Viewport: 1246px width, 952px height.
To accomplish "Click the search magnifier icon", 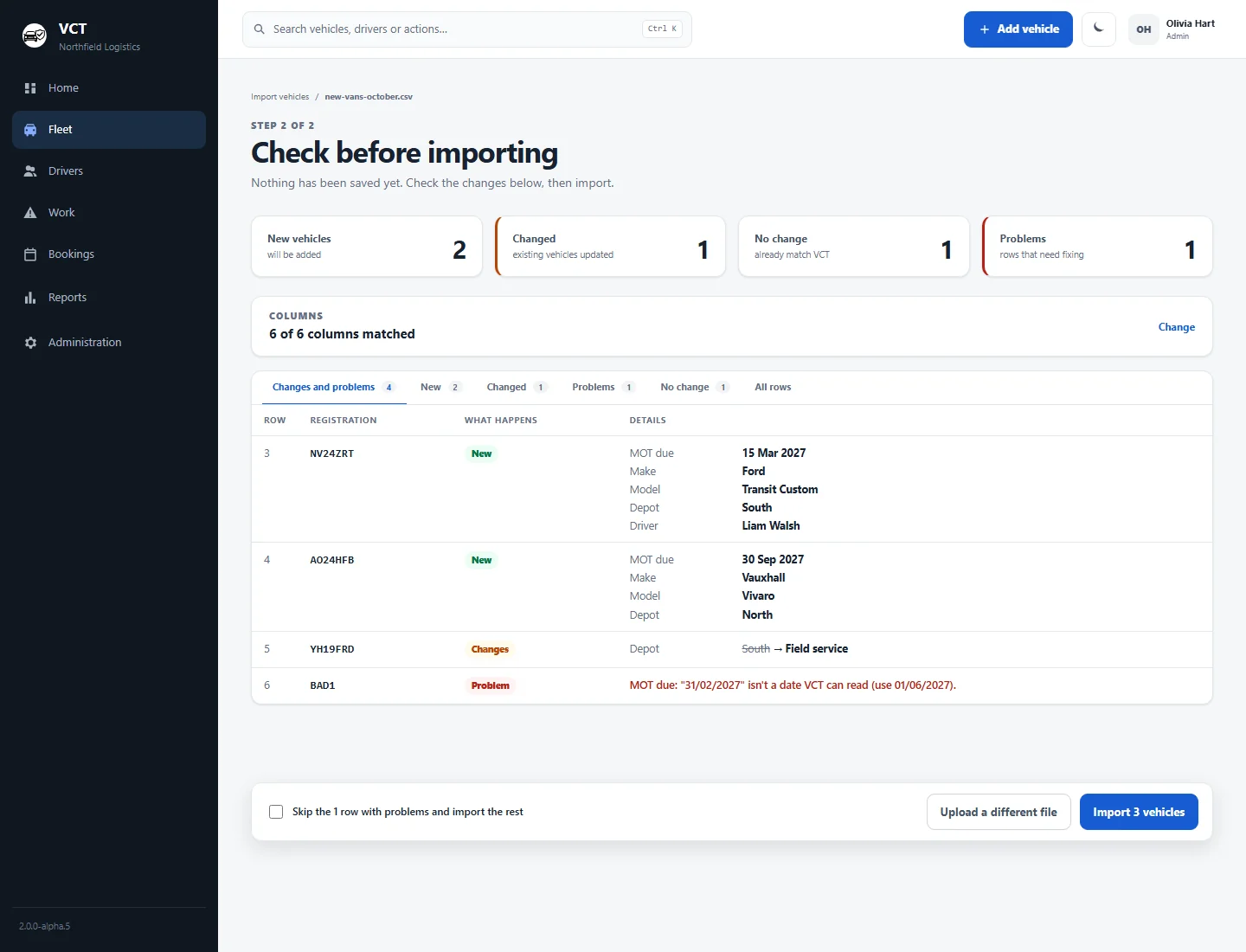I will point(260,29).
